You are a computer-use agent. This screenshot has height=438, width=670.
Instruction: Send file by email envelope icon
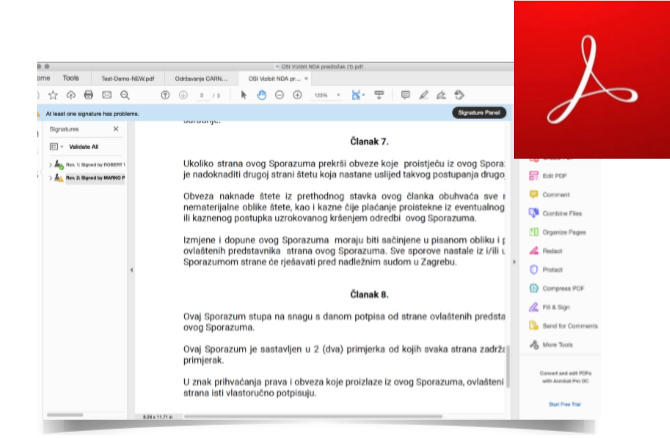pyautogui.click(x=107, y=95)
